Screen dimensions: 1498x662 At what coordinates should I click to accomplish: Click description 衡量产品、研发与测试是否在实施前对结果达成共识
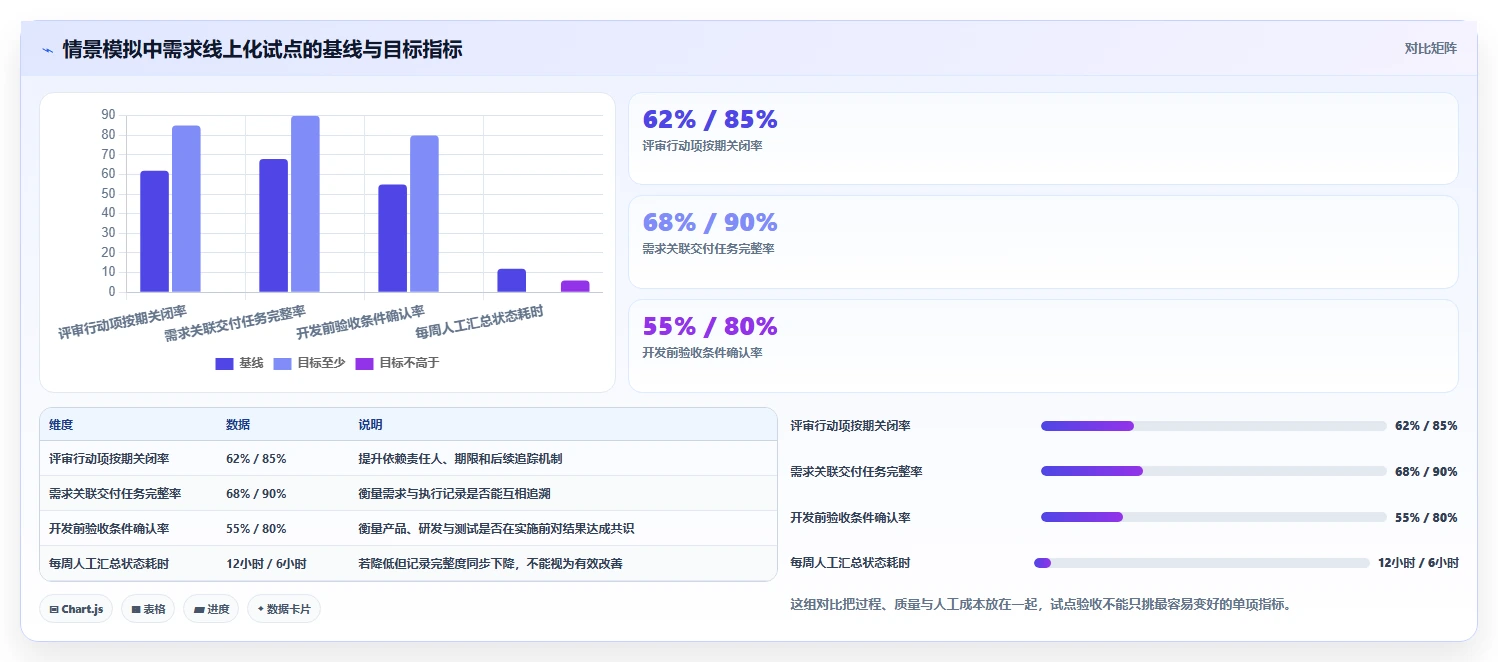496,529
